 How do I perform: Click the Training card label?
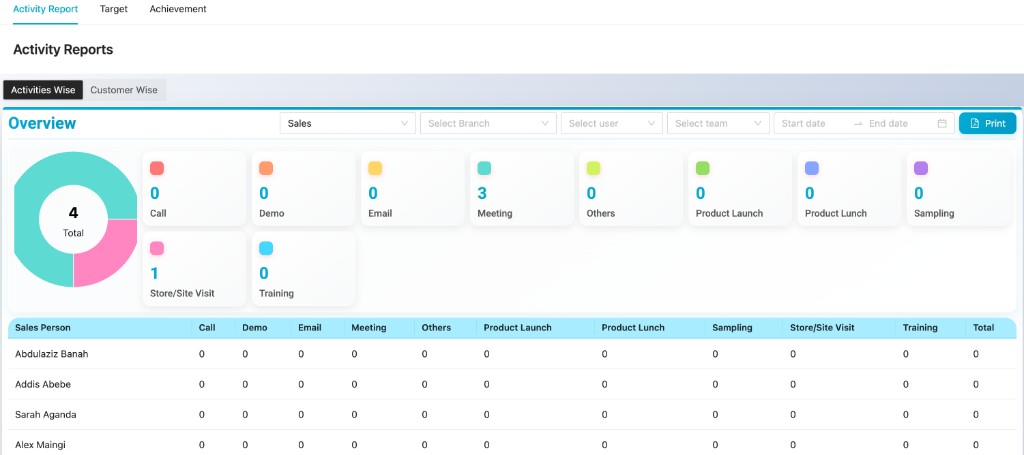point(276,293)
